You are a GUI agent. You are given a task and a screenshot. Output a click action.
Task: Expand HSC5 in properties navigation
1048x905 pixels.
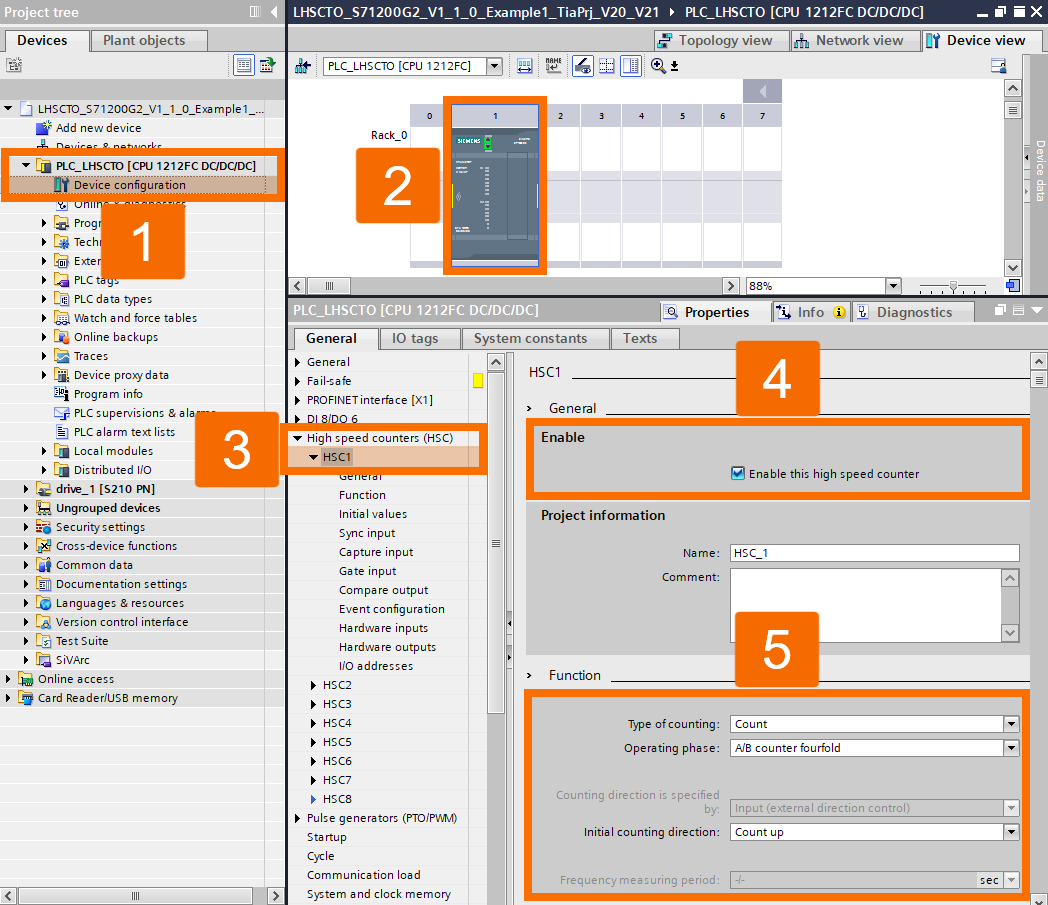313,742
